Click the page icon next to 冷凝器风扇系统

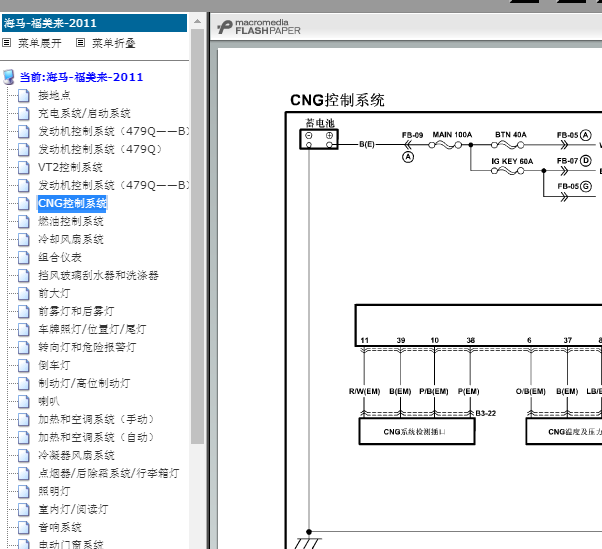[23, 456]
